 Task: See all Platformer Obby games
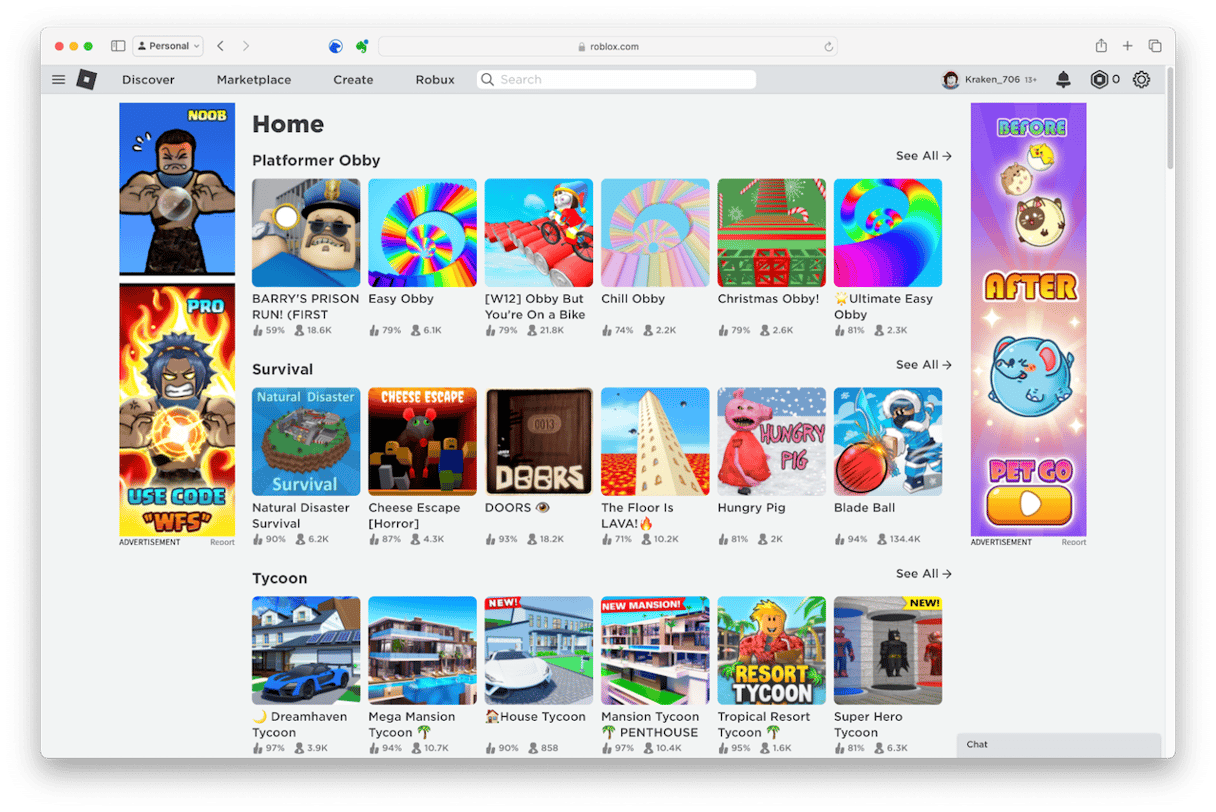tap(924, 156)
